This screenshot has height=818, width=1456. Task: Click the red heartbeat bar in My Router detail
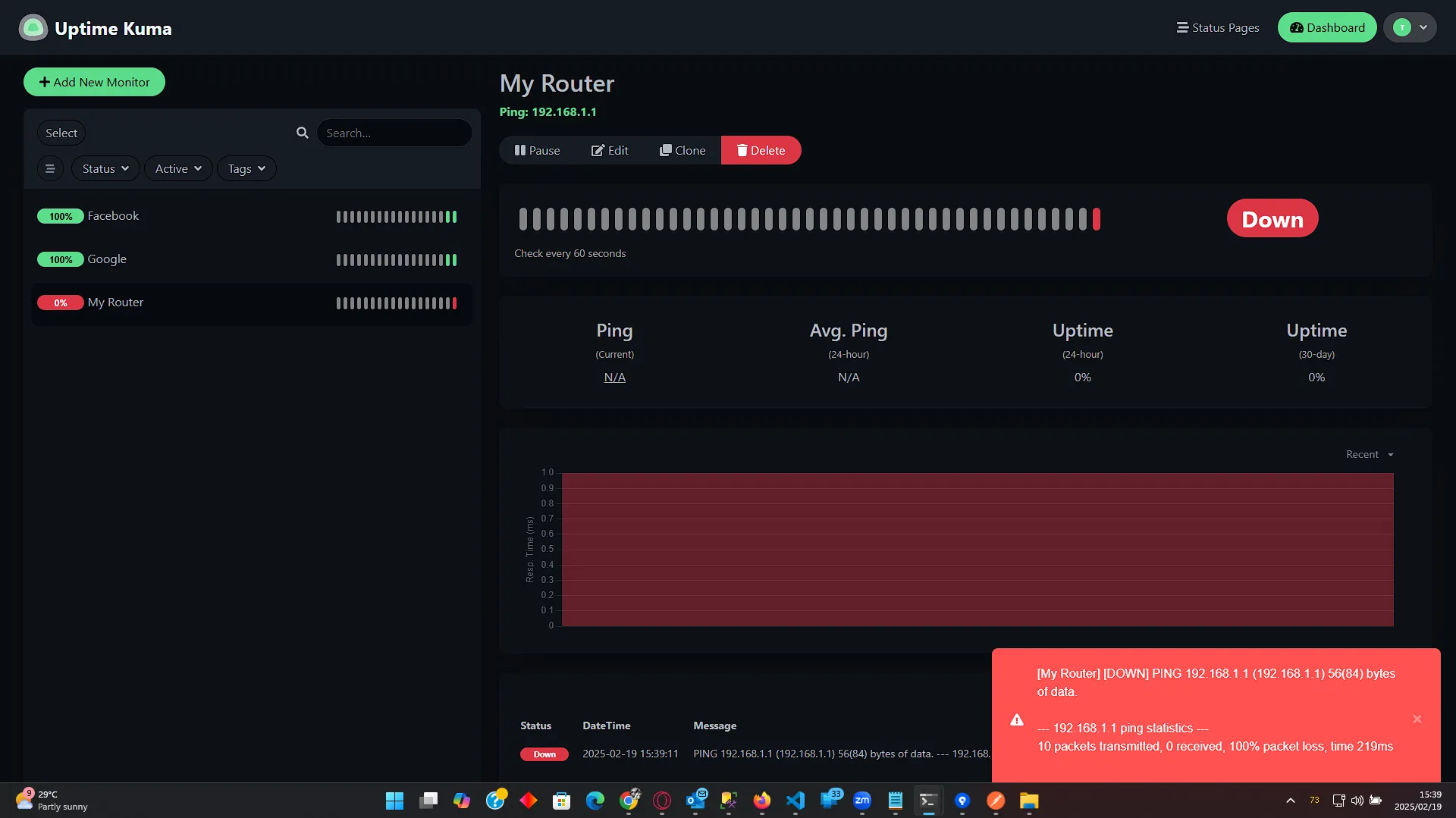pos(1096,219)
